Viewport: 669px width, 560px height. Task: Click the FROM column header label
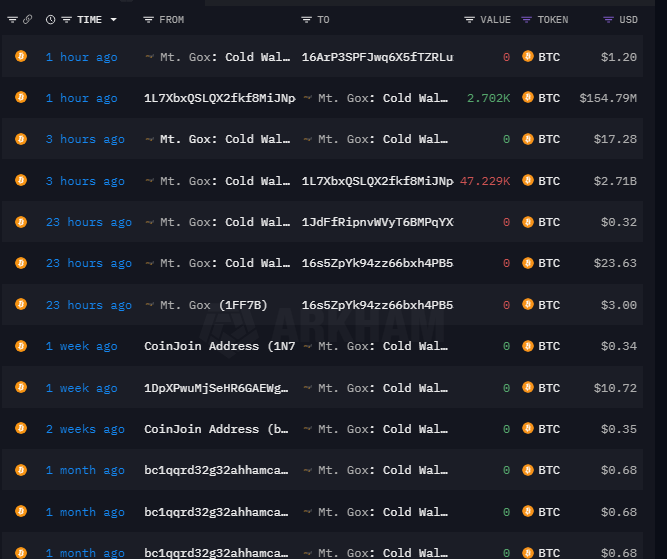click(172, 20)
